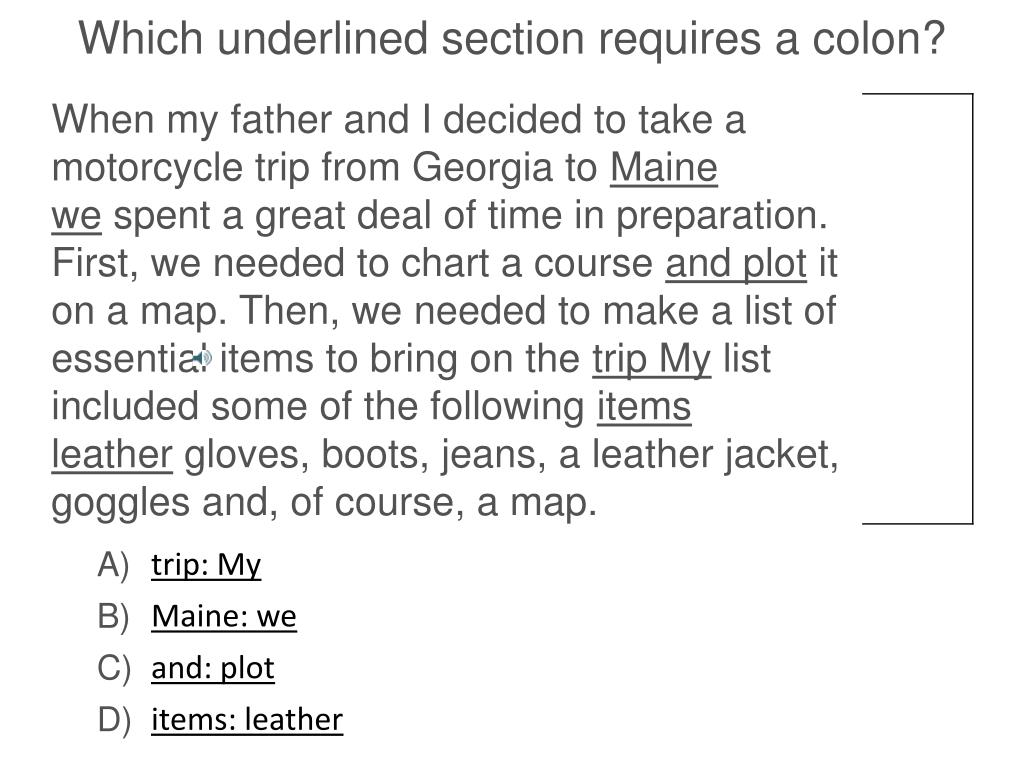Click the letter C) option label

[x=114, y=667]
